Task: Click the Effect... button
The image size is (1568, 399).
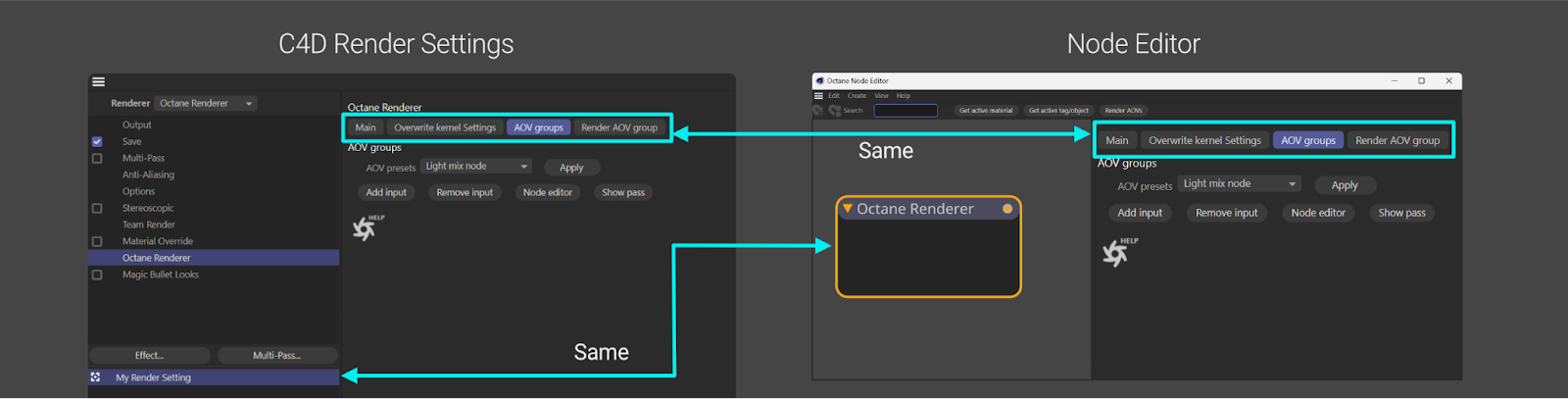Action: point(149,356)
